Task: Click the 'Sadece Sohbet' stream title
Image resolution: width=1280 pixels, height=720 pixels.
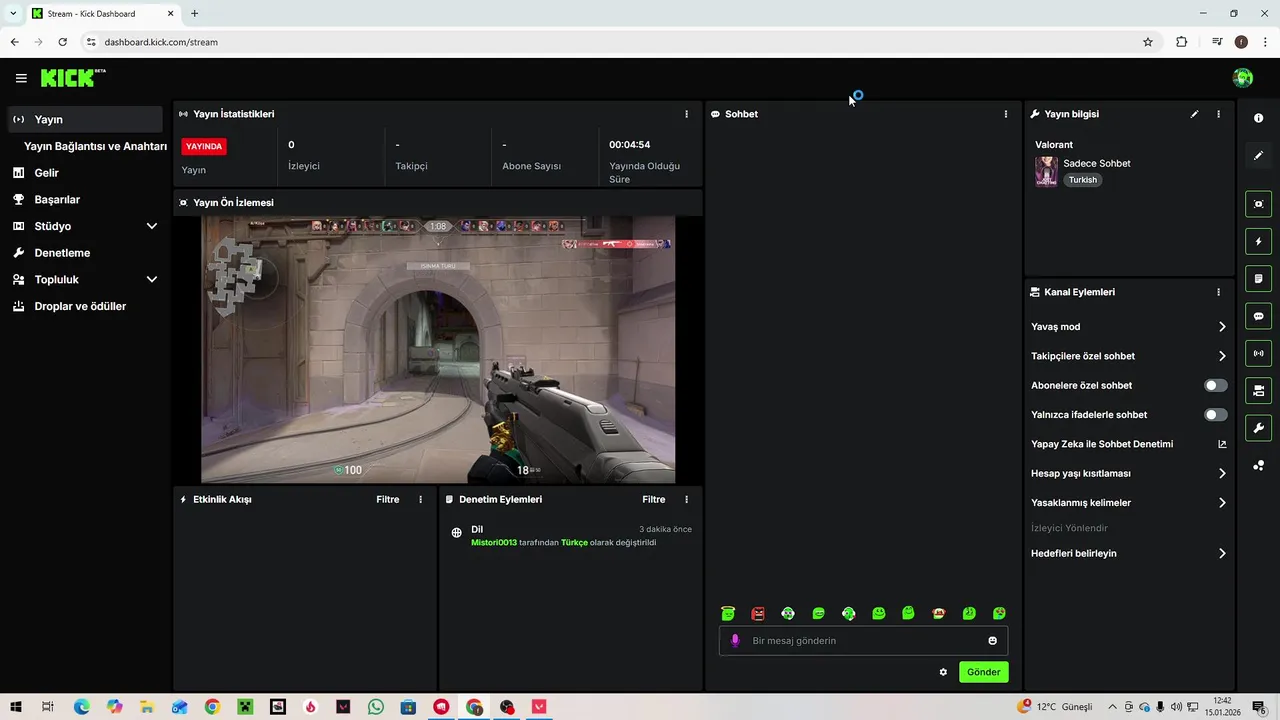Action: [x=1097, y=163]
